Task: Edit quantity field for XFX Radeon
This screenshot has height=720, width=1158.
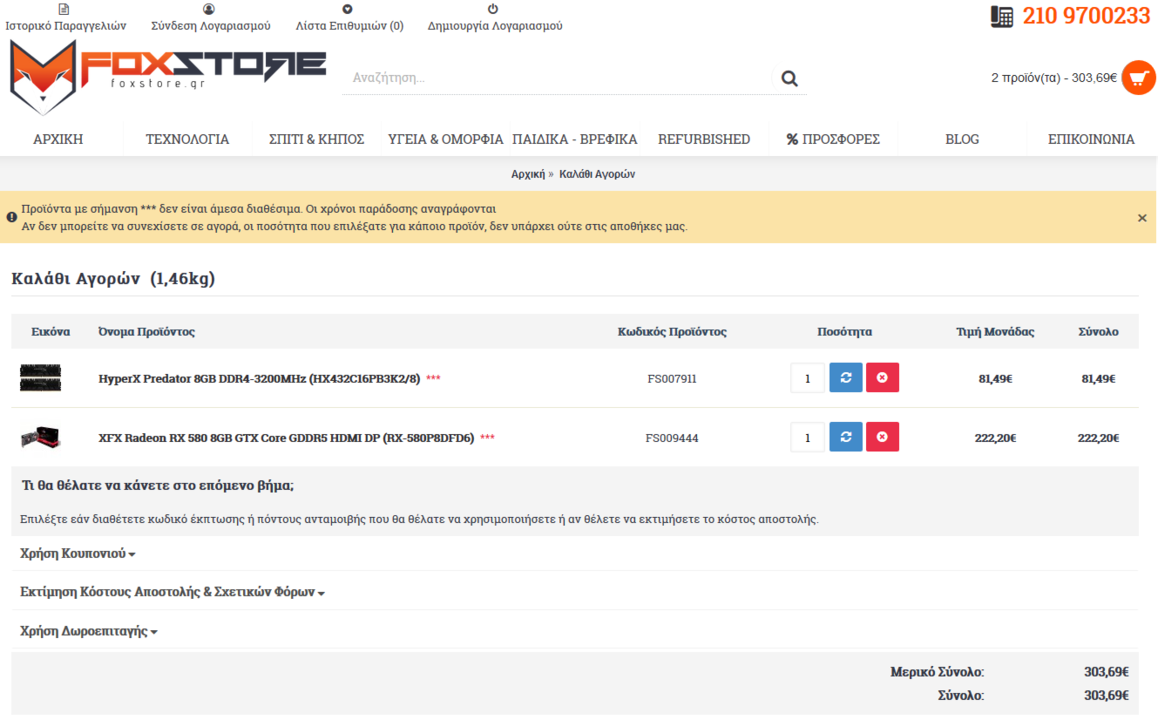Action: click(x=807, y=437)
